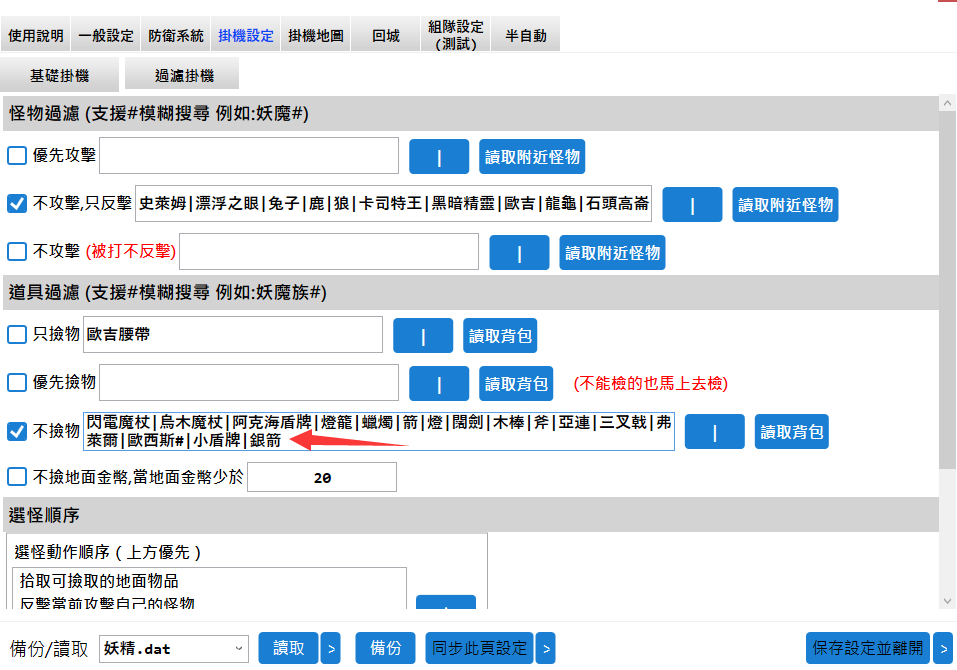Select the 掛機設定 tab

246,35
